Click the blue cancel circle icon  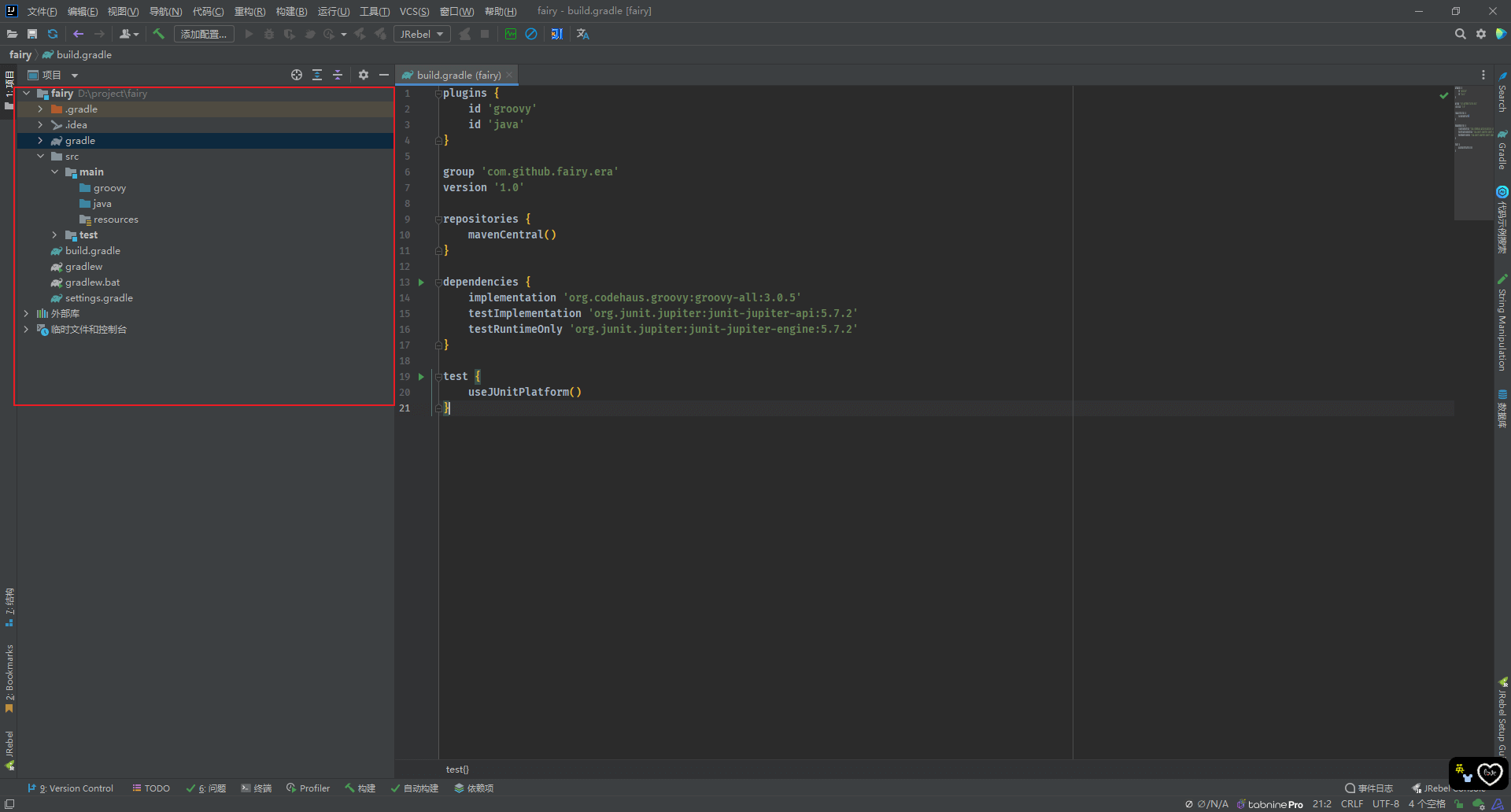(531, 34)
